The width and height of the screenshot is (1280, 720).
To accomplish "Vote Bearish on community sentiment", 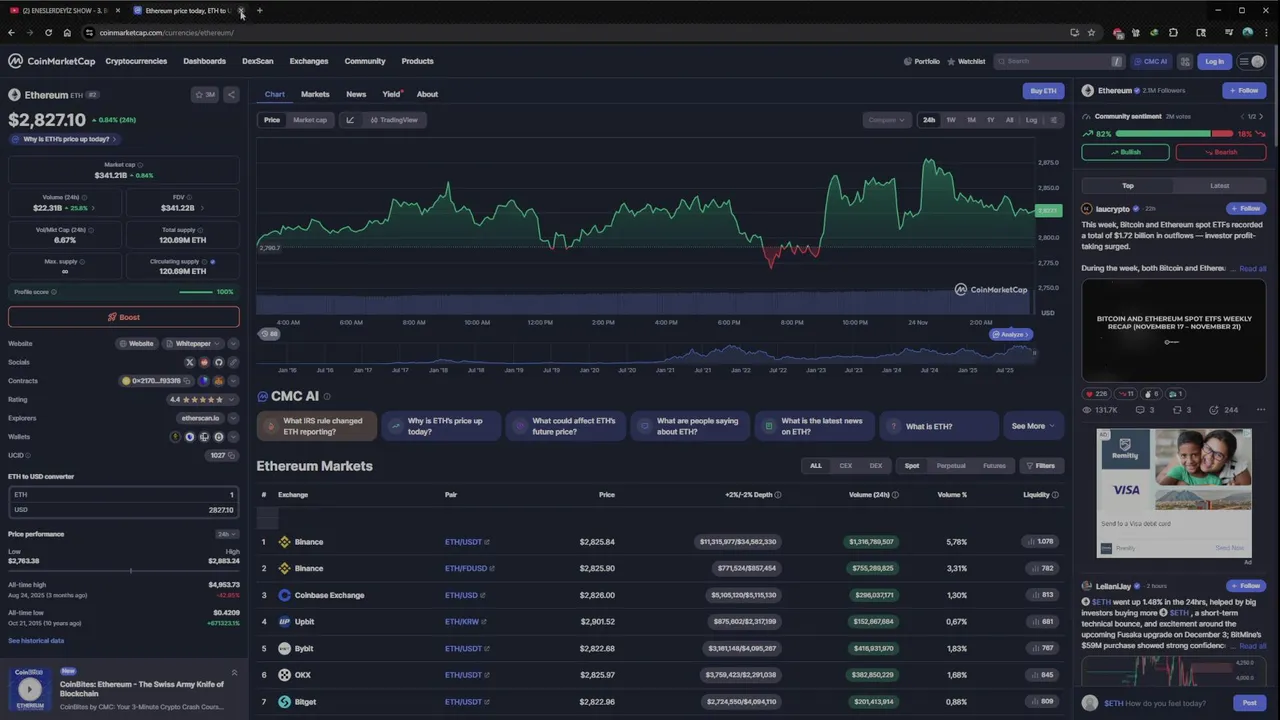I will click(1221, 152).
